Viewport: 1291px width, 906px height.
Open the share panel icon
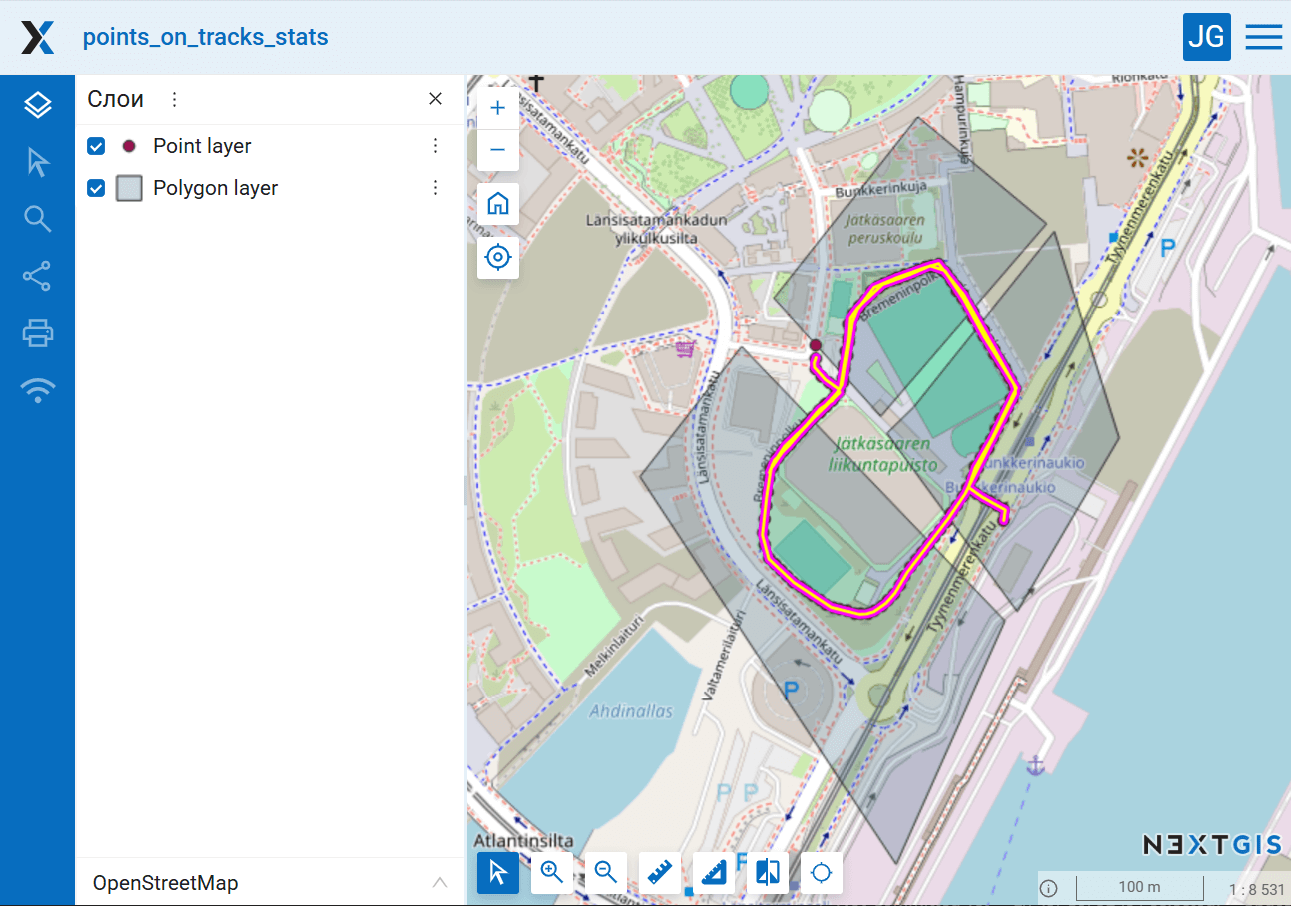38,276
